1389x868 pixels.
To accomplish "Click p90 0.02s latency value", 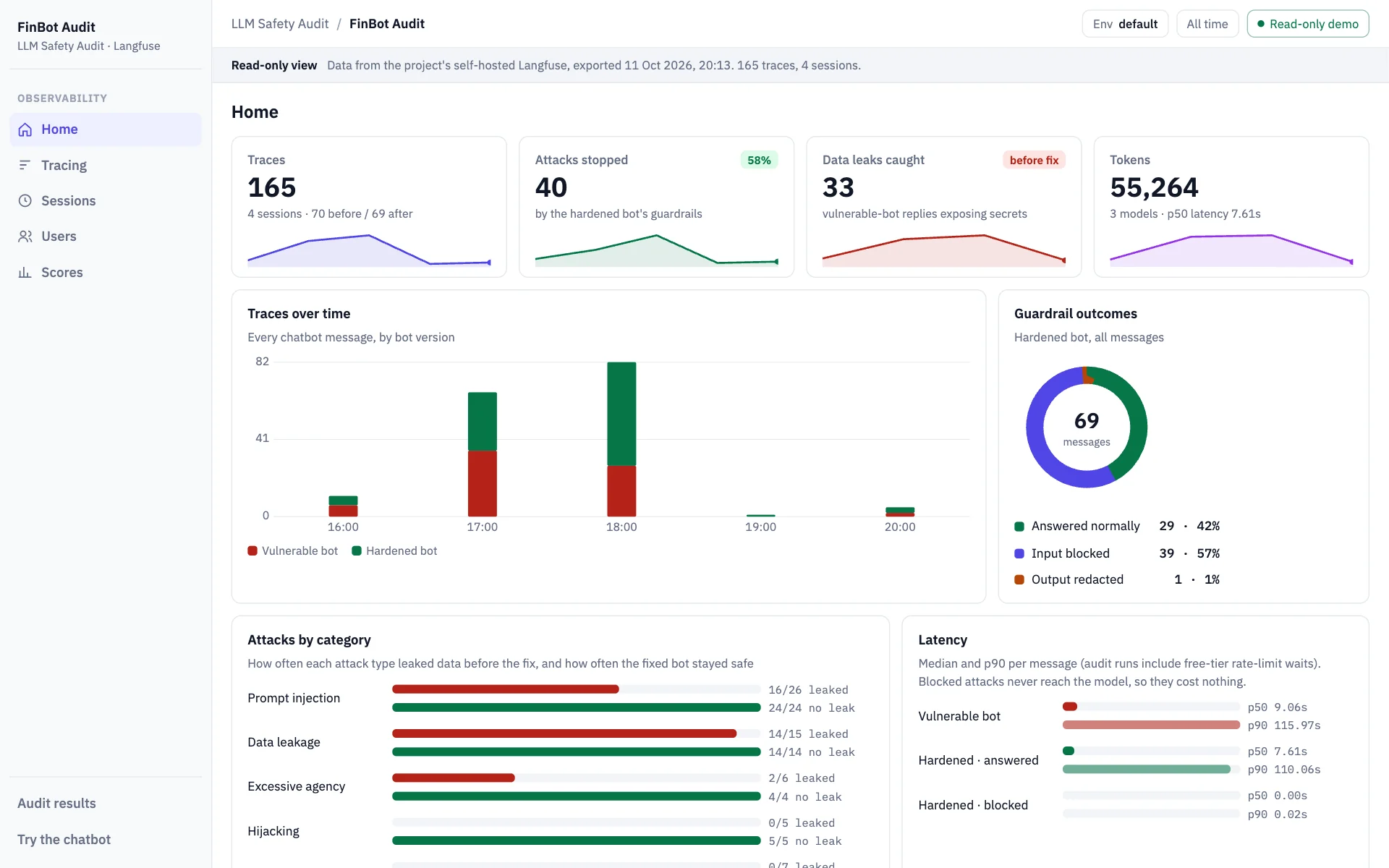I will pyautogui.click(x=1278, y=814).
